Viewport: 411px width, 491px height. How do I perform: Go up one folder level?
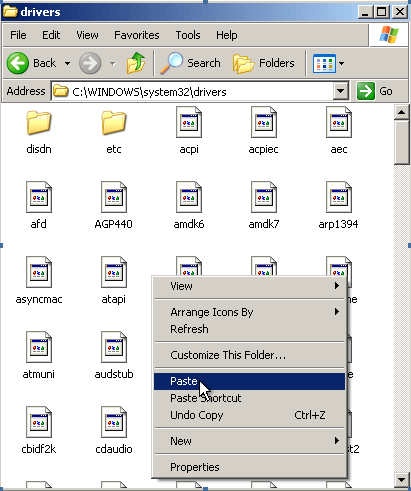(x=136, y=63)
